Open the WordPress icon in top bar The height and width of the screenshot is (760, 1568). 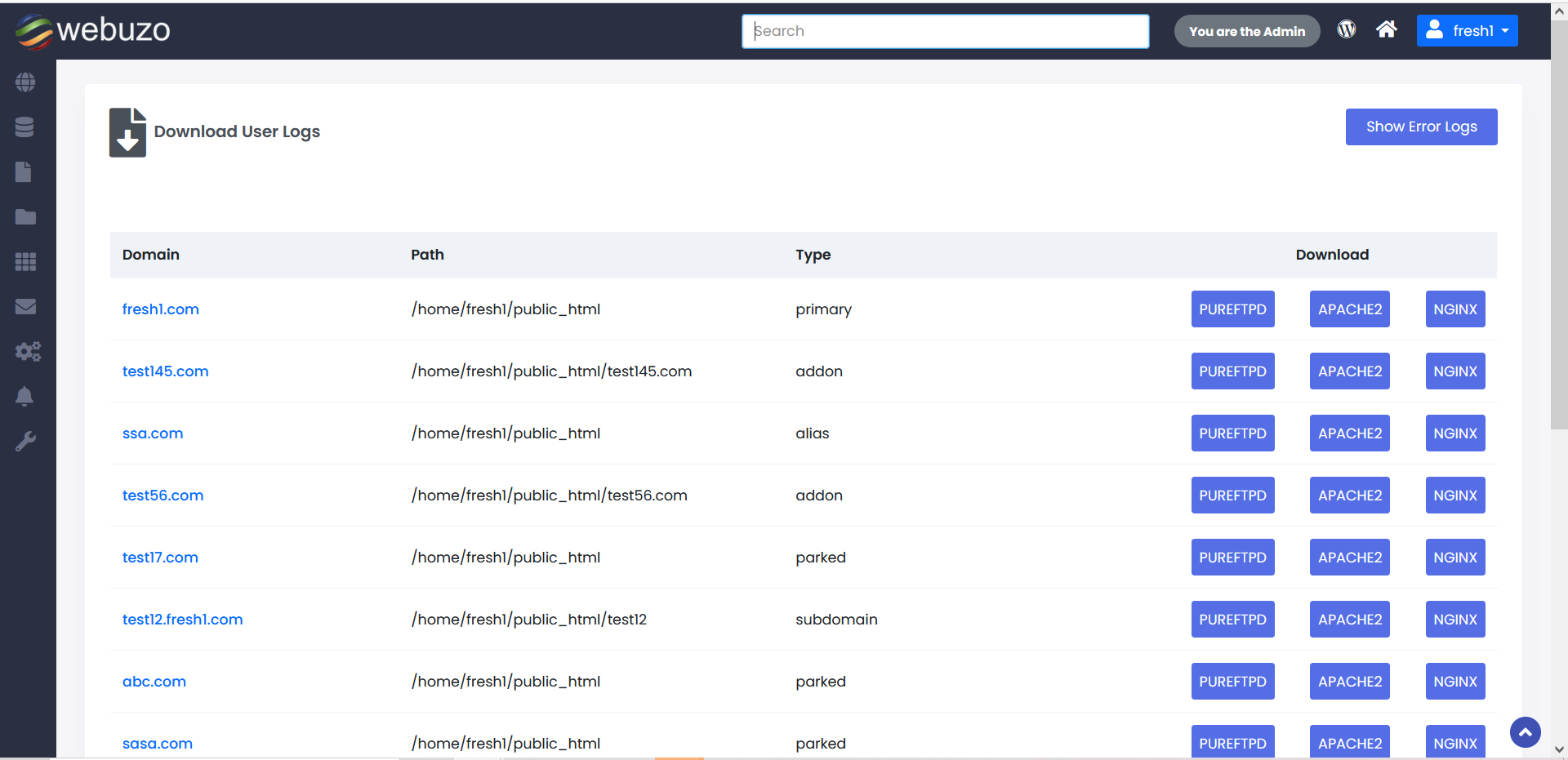point(1346,30)
